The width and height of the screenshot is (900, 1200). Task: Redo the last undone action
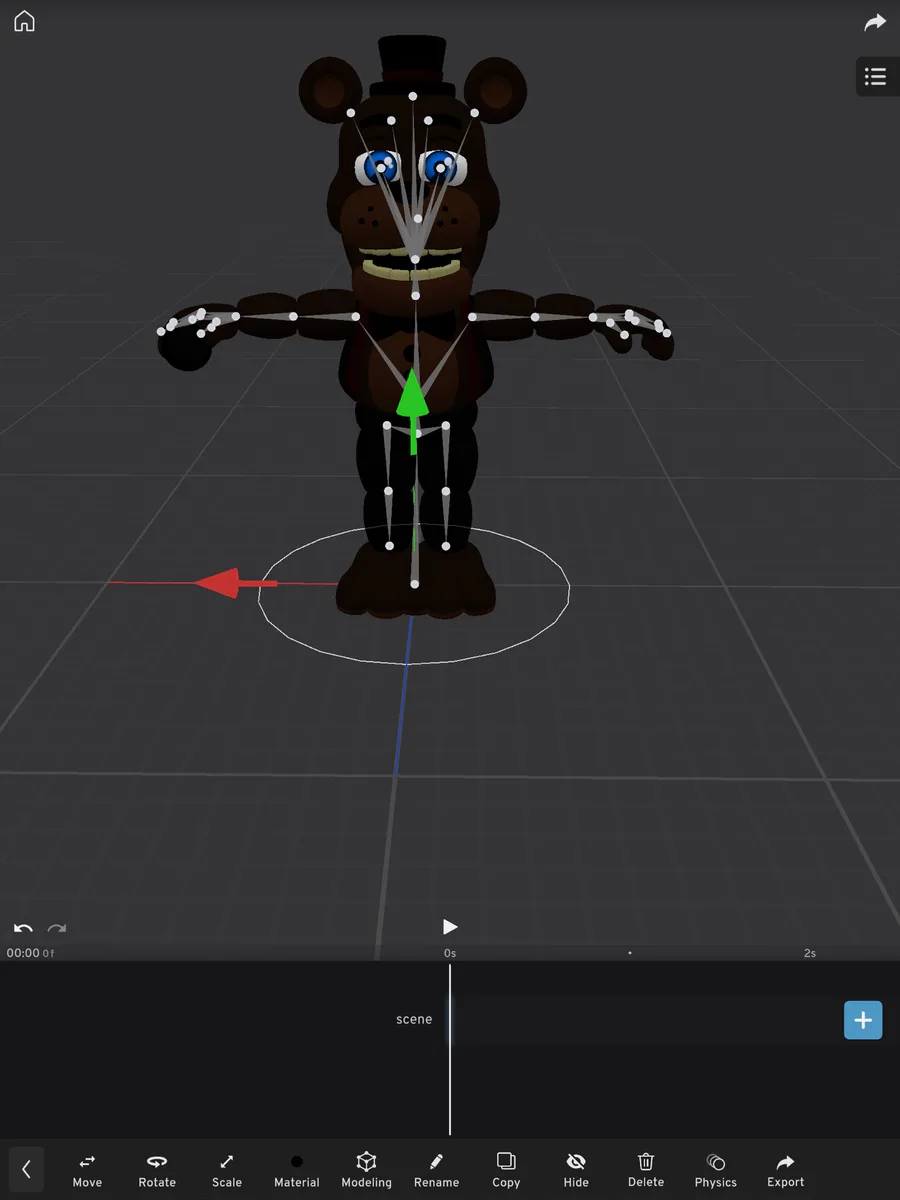pos(57,929)
